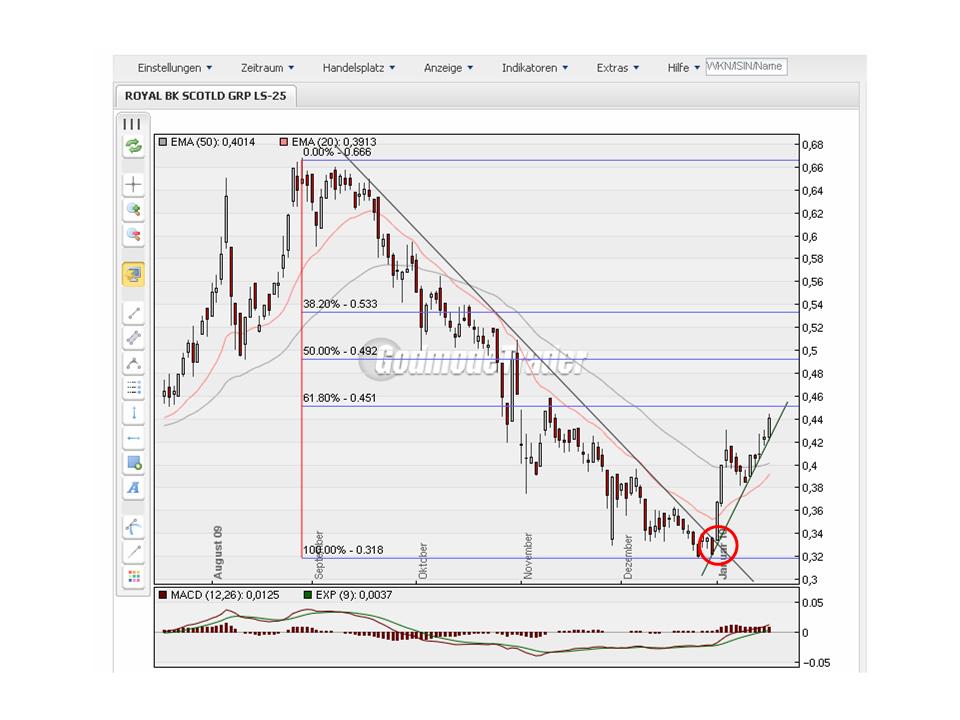
Task: Click the WKN/ISIN/Name search field
Action: tap(745, 66)
